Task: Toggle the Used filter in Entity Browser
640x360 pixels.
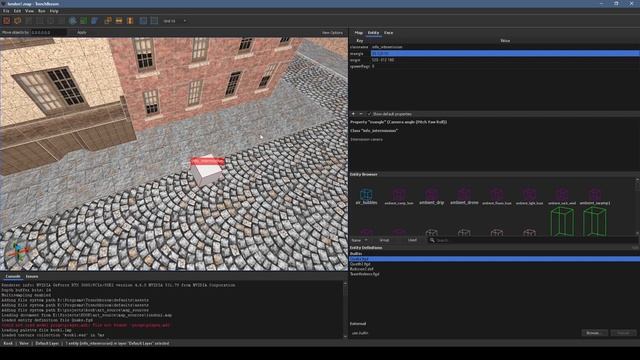Action: point(412,240)
